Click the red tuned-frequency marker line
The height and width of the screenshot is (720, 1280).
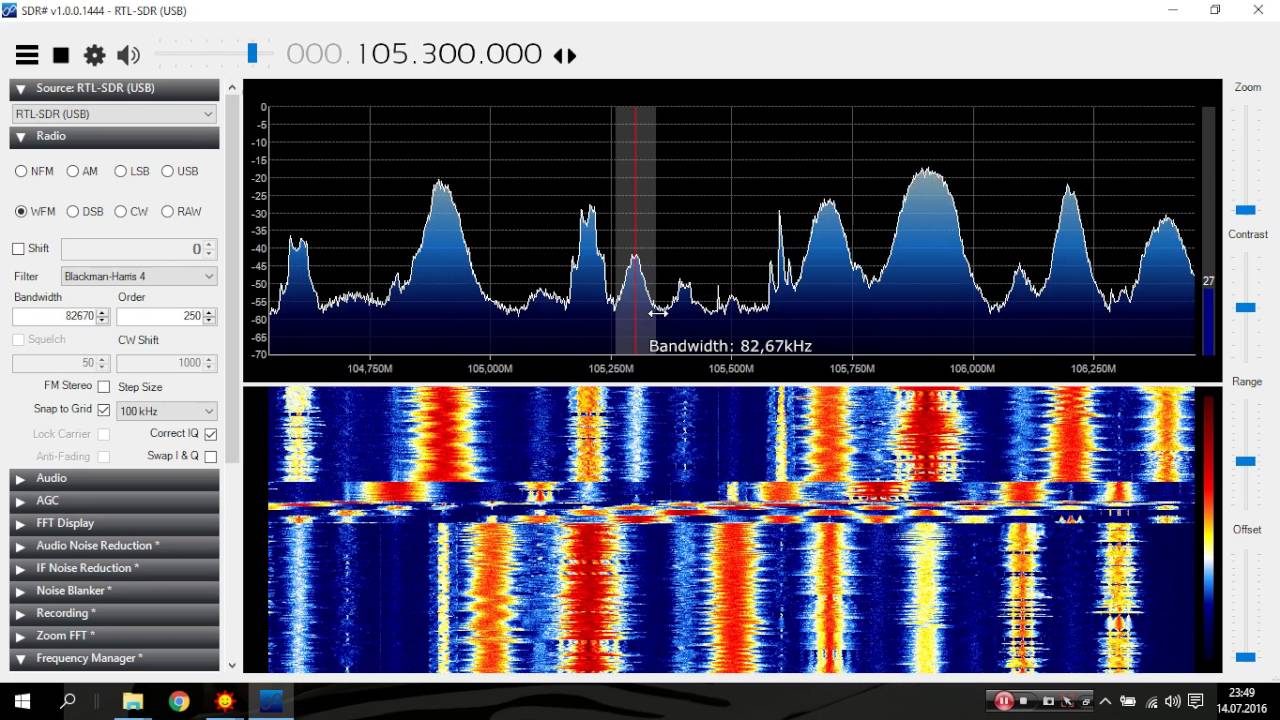click(x=635, y=230)
